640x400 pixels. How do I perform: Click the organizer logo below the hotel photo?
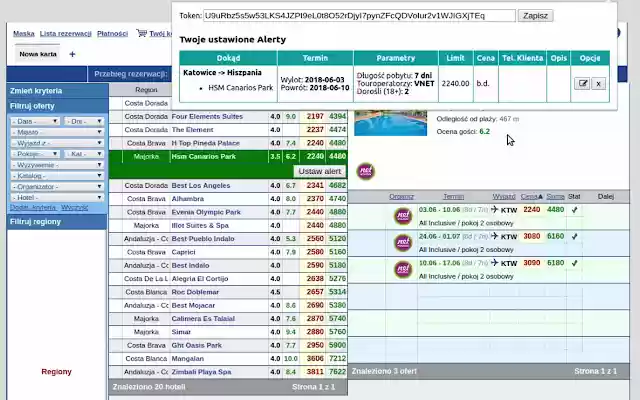tap(366, 171)
